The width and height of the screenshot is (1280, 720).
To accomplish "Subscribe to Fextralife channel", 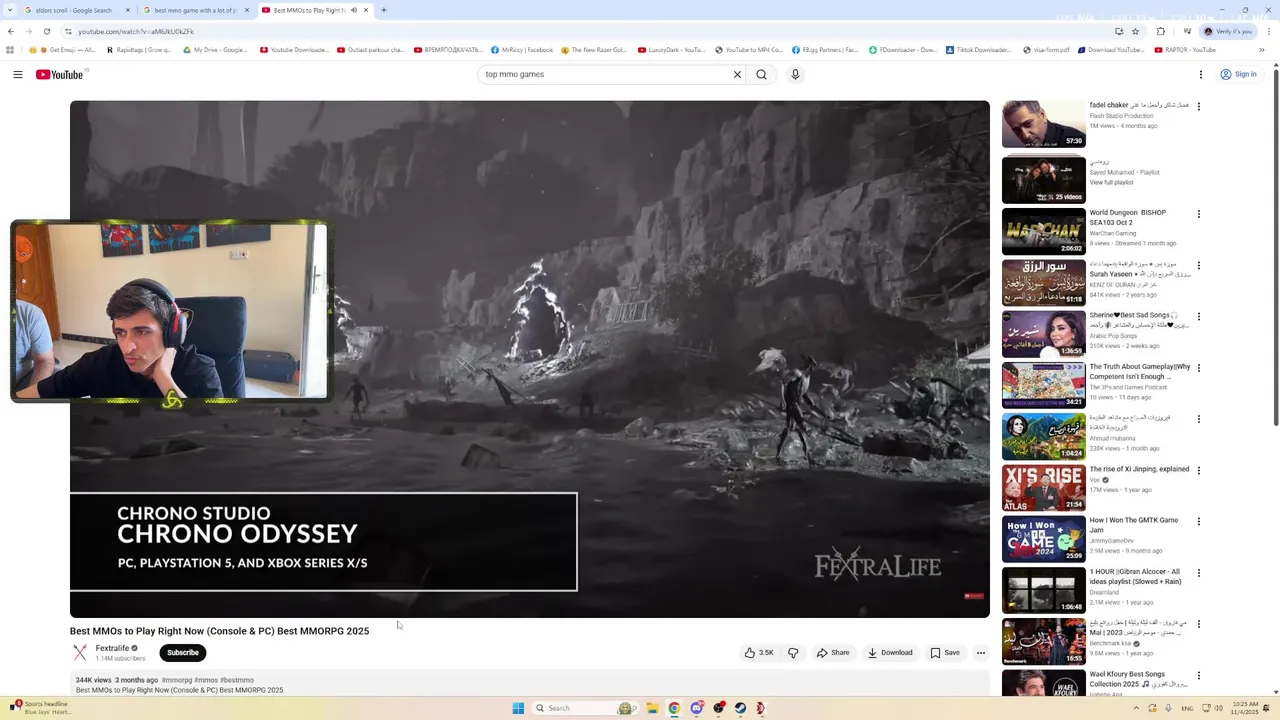I will (x=183, y=653).
